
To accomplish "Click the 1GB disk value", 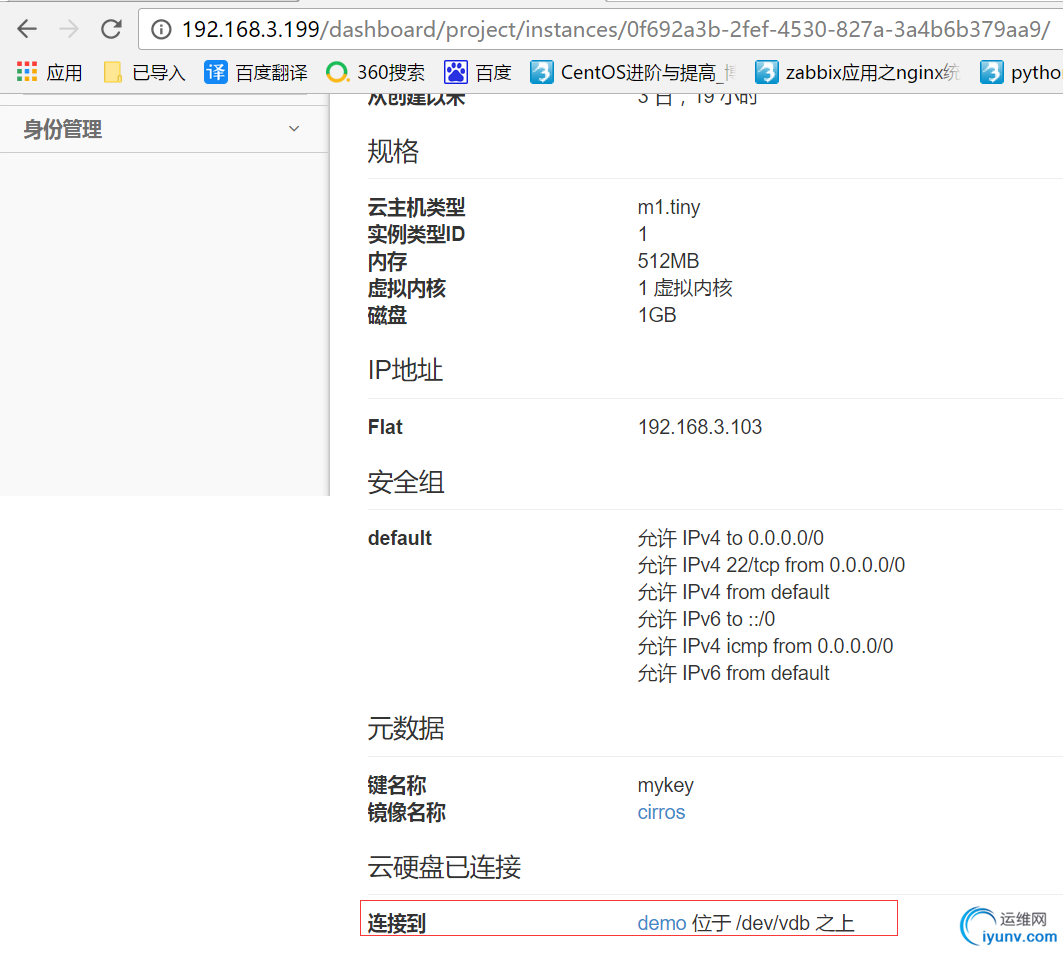I will tap(656, 315).
